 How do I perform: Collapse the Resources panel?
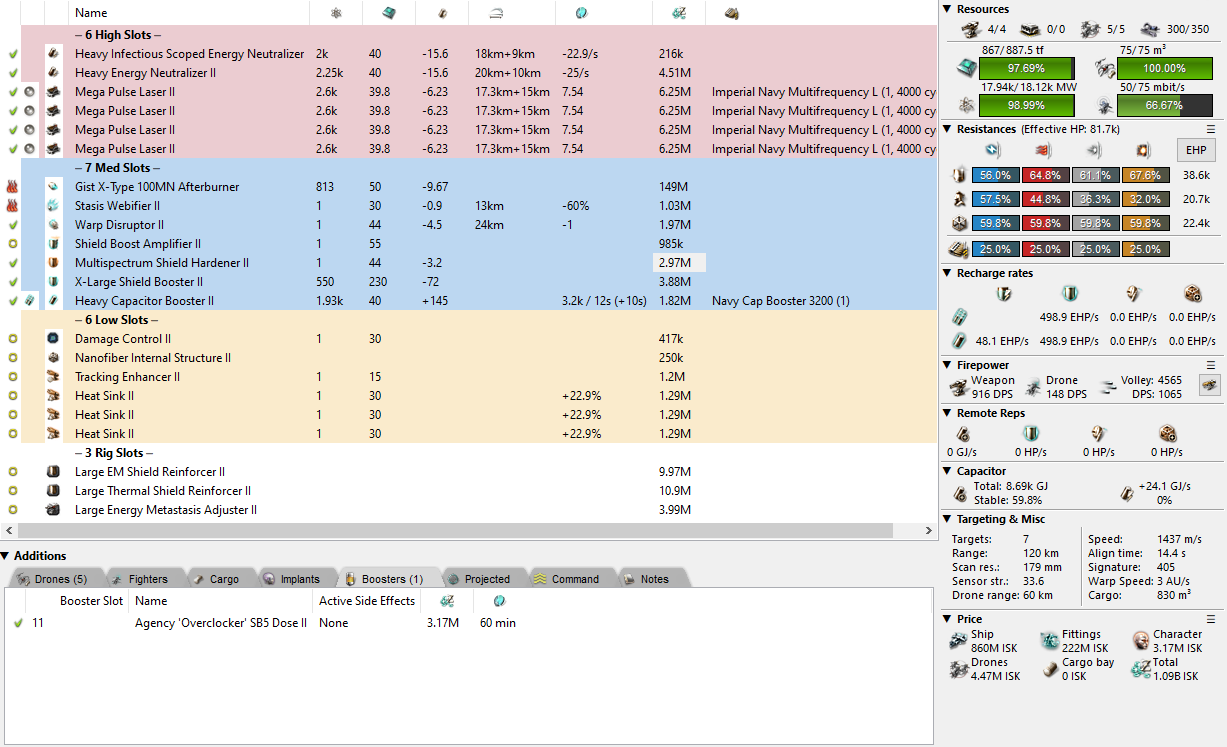pos(948,9)
